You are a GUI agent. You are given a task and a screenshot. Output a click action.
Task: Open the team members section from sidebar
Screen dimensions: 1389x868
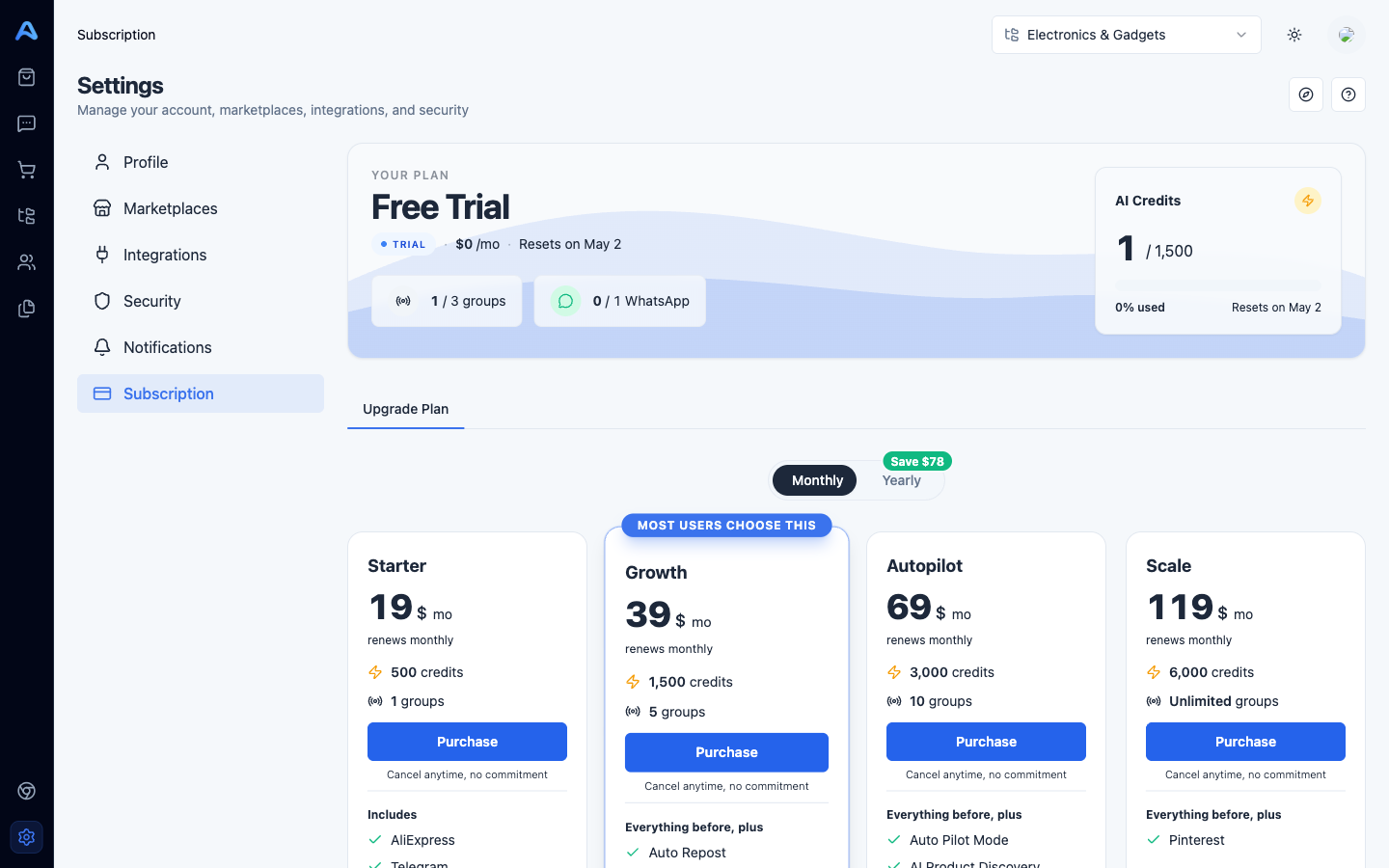tap(26, 261)
